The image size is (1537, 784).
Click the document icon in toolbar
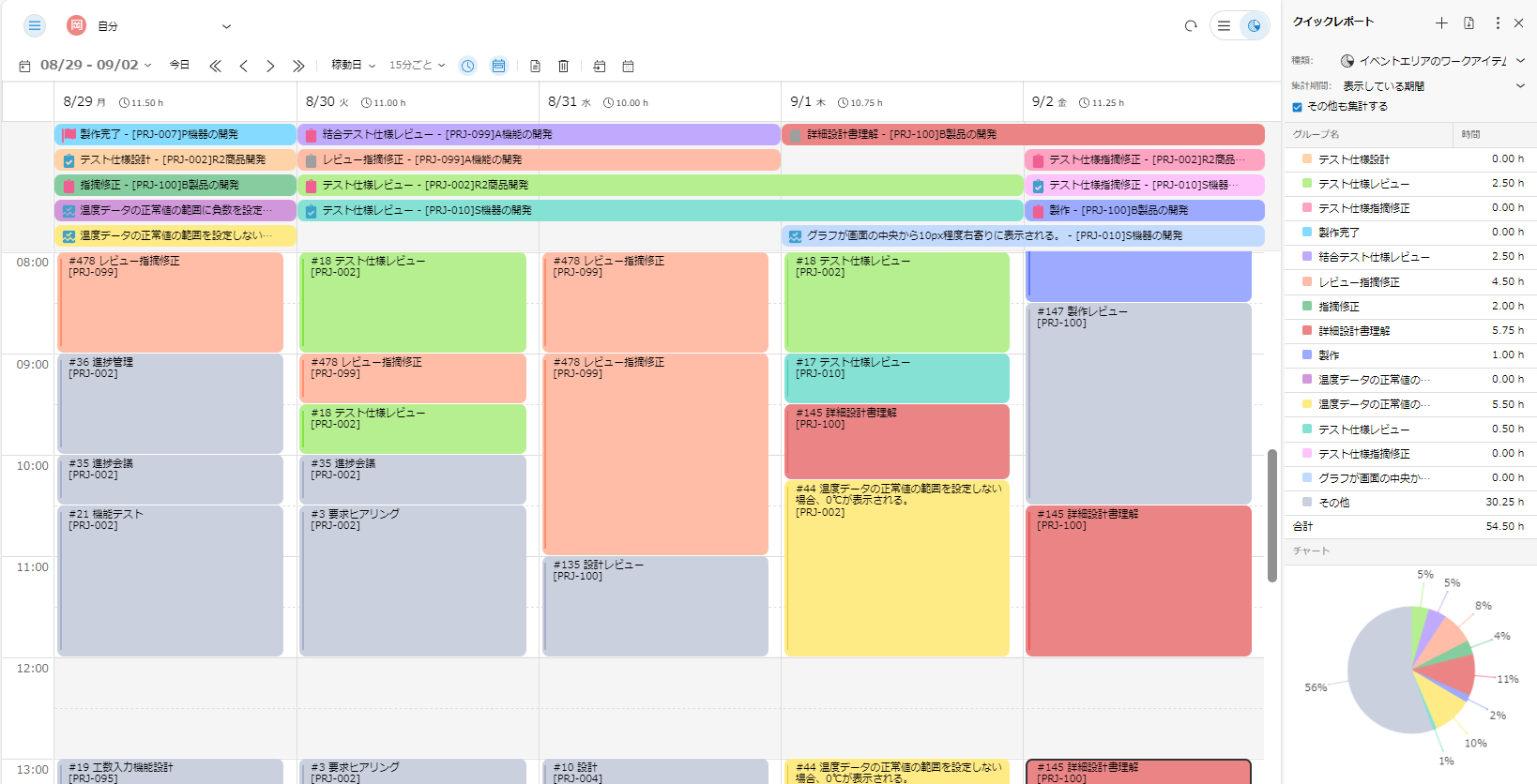pos(535,66)
